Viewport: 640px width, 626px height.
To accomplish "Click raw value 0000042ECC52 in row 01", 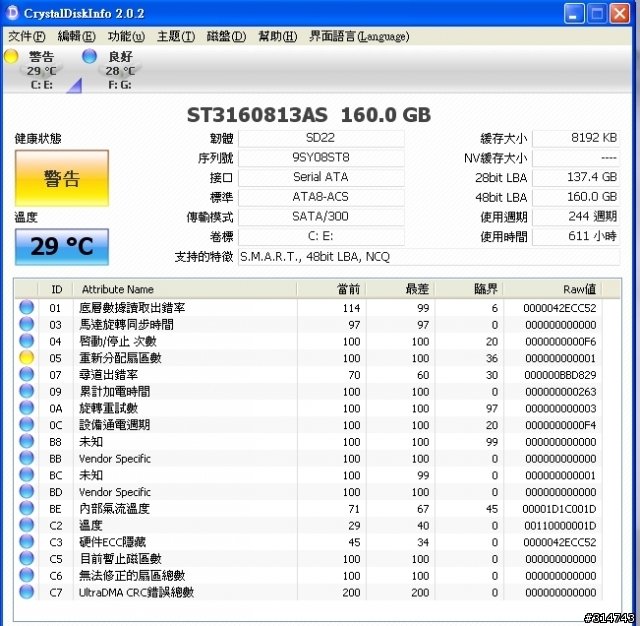I will (560, 308).
